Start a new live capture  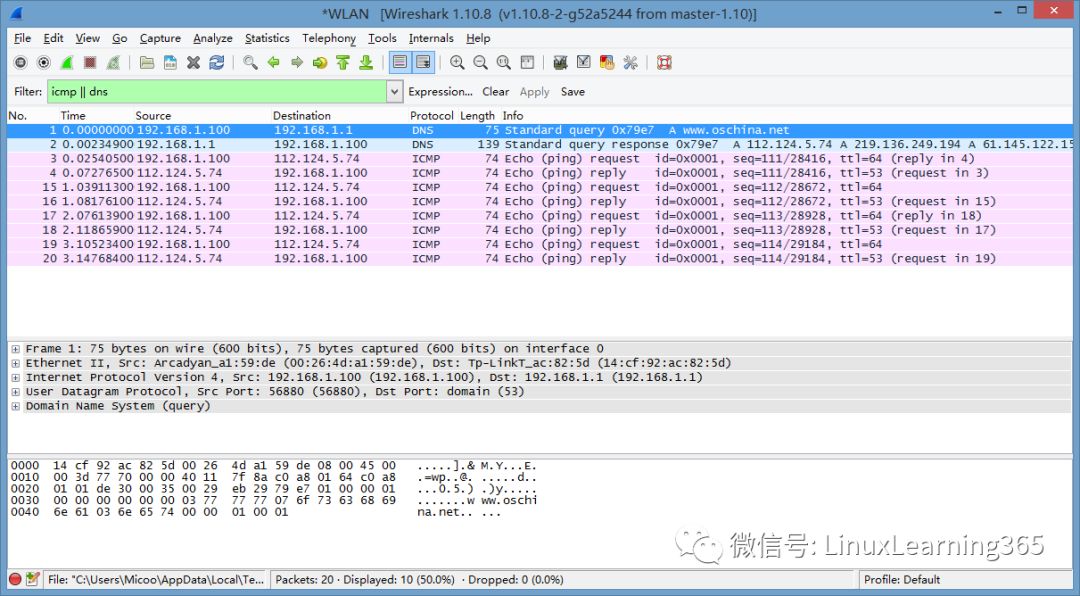point(67,63)
